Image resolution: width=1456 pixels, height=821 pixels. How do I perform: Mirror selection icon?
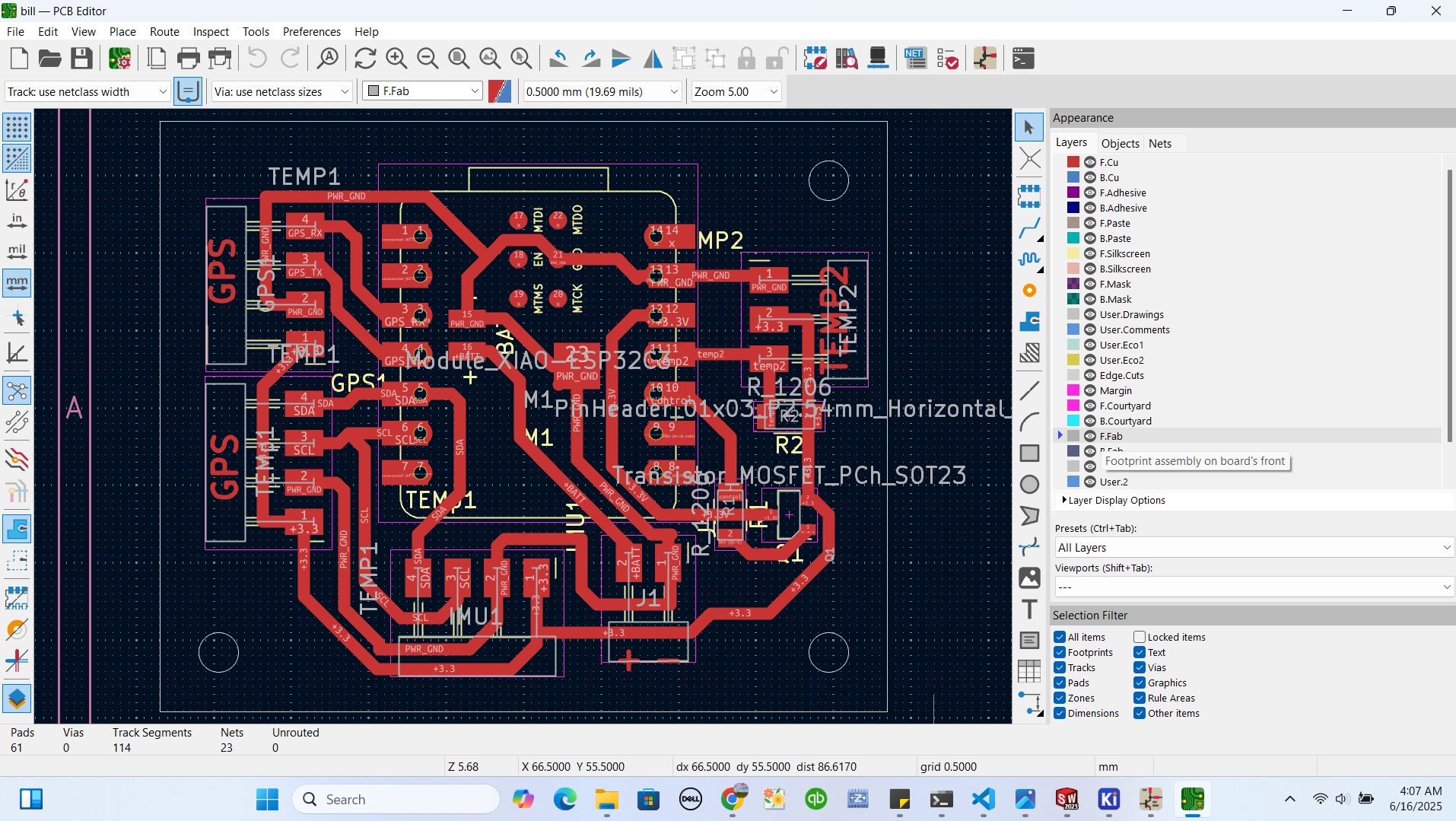tap(653, 59)
